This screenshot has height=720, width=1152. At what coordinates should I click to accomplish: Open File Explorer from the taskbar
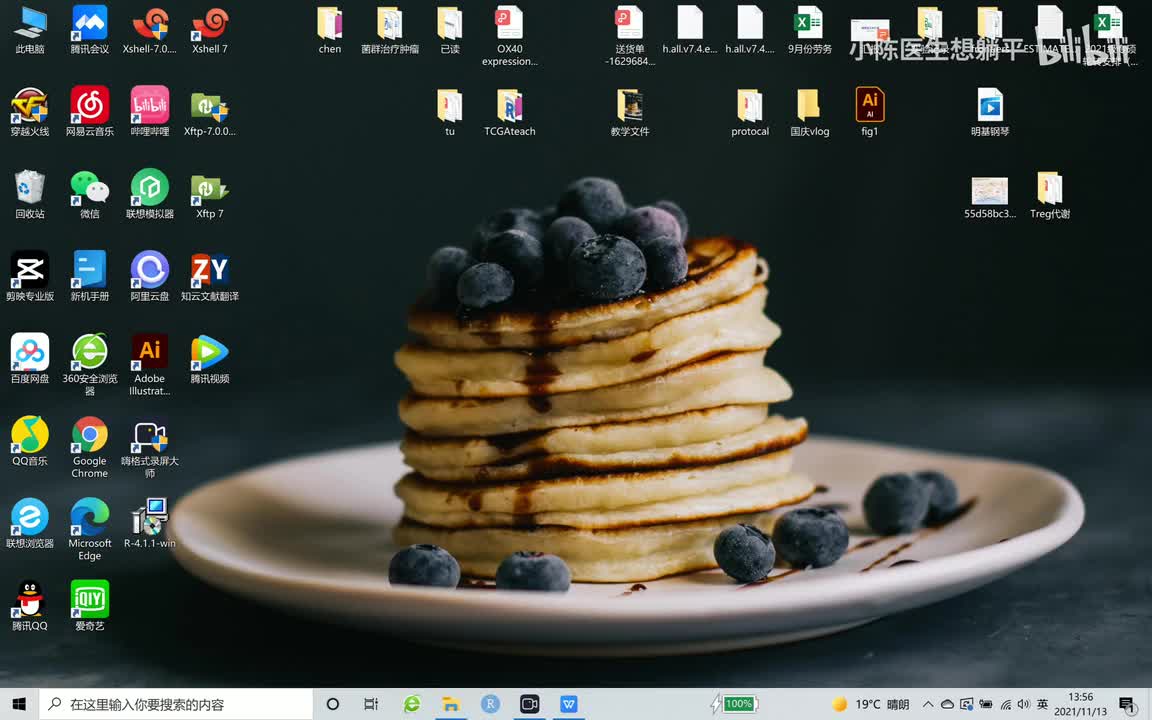(x=450, y=704)
